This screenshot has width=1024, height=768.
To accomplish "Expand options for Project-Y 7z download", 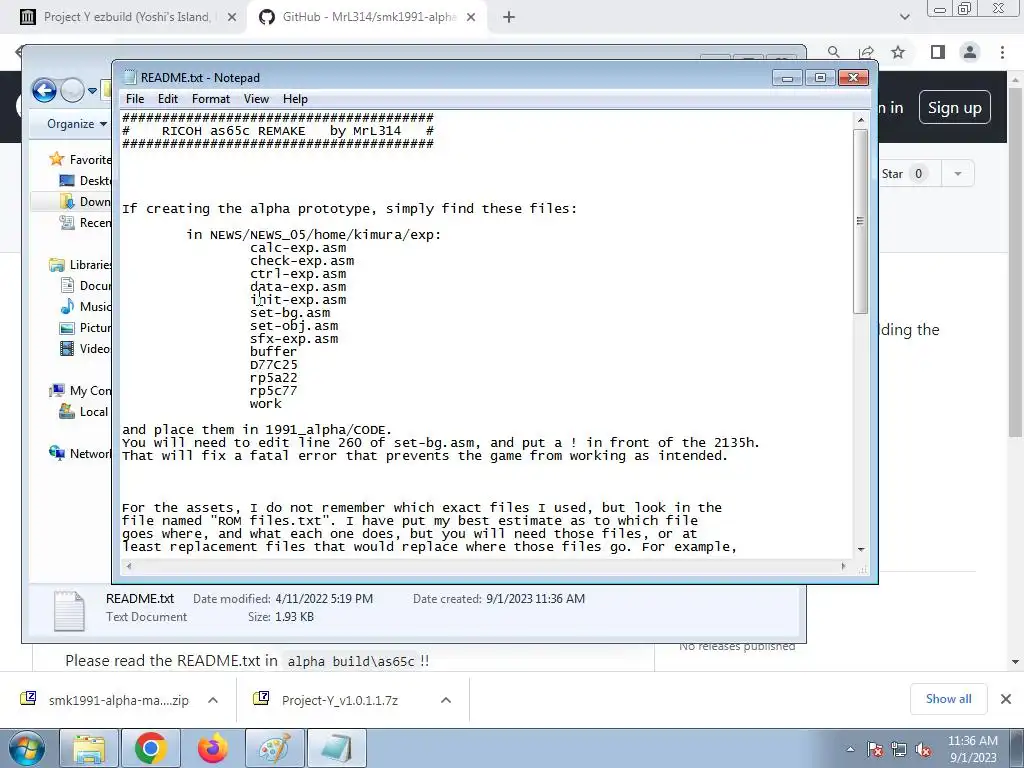I will click(x=445, y=700).
